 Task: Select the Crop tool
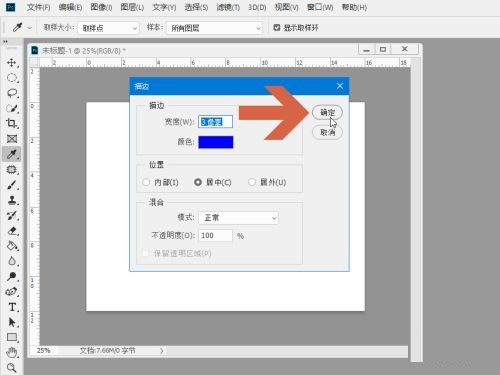pos(12,123)
